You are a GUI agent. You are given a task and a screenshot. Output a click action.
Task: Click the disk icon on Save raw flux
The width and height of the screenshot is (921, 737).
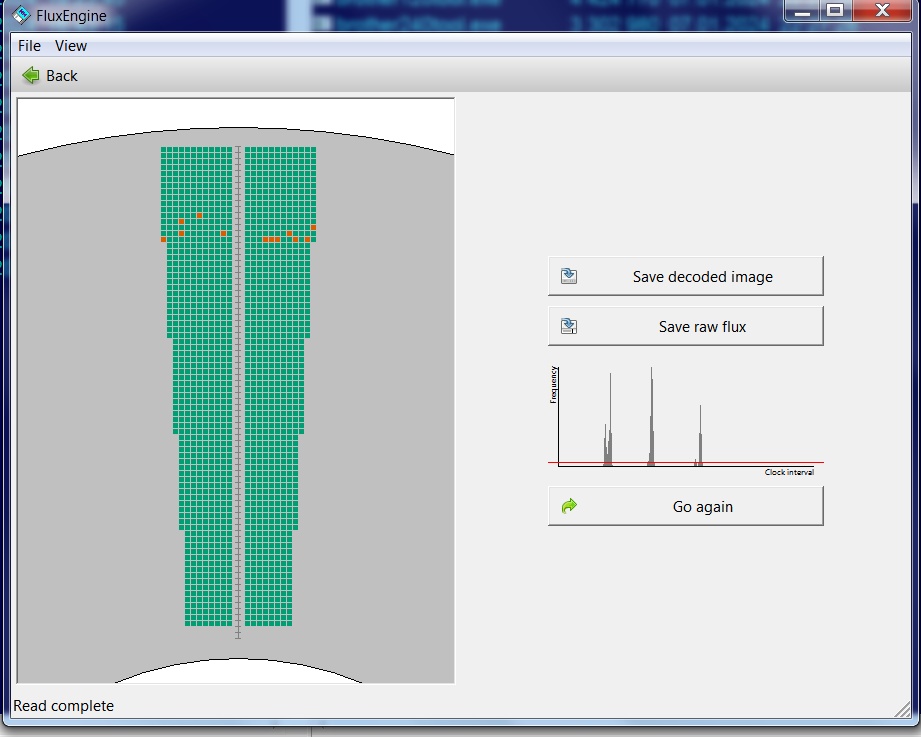tap(569, 326)
